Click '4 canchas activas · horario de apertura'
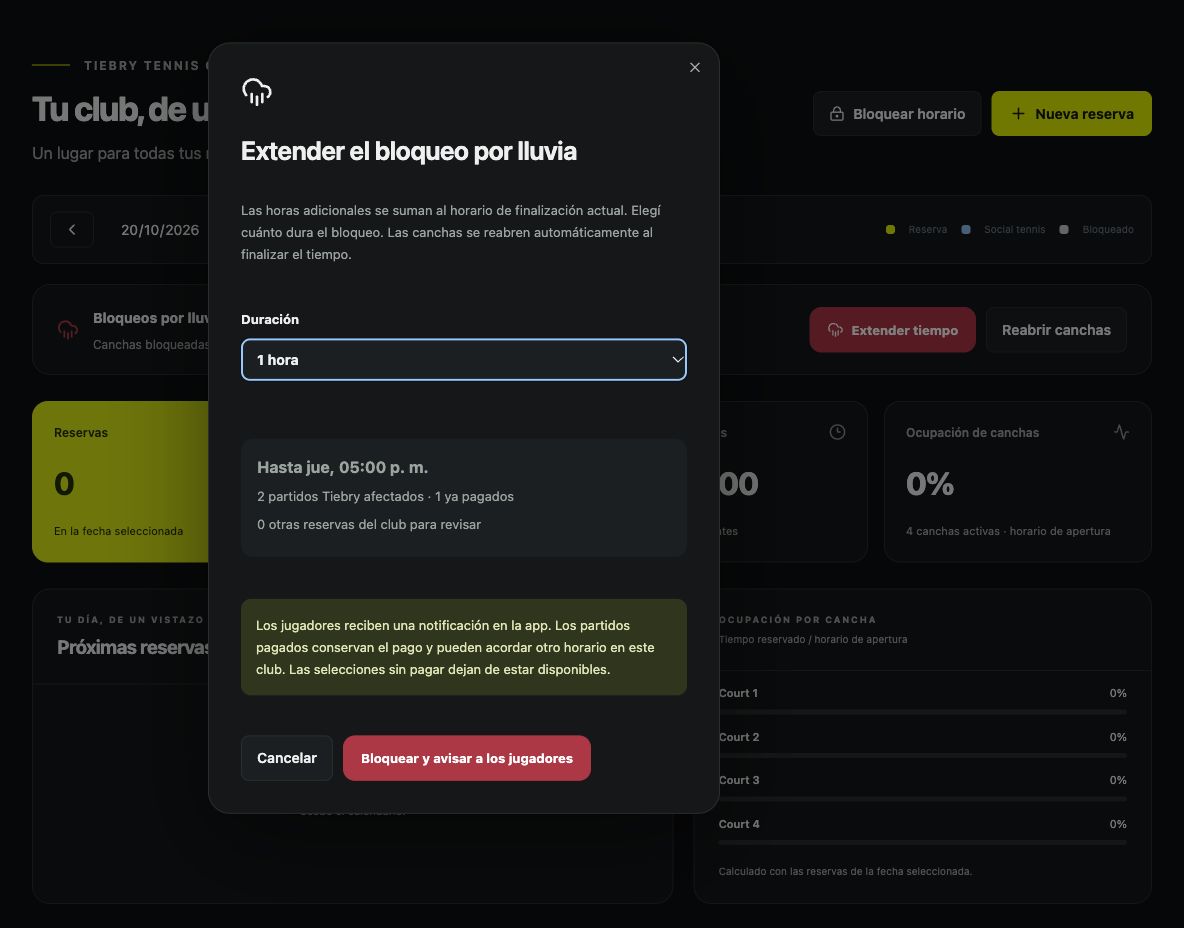The width and height of the screenshot is (1184, 928). 1008,531
